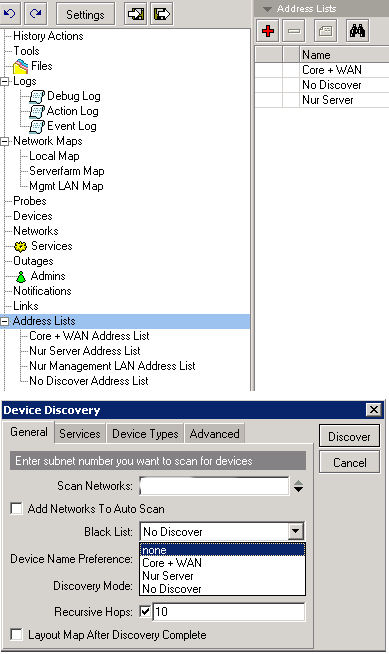Click the Action Log scroll icon
This screenshot has width=389, height=654.
37,111
